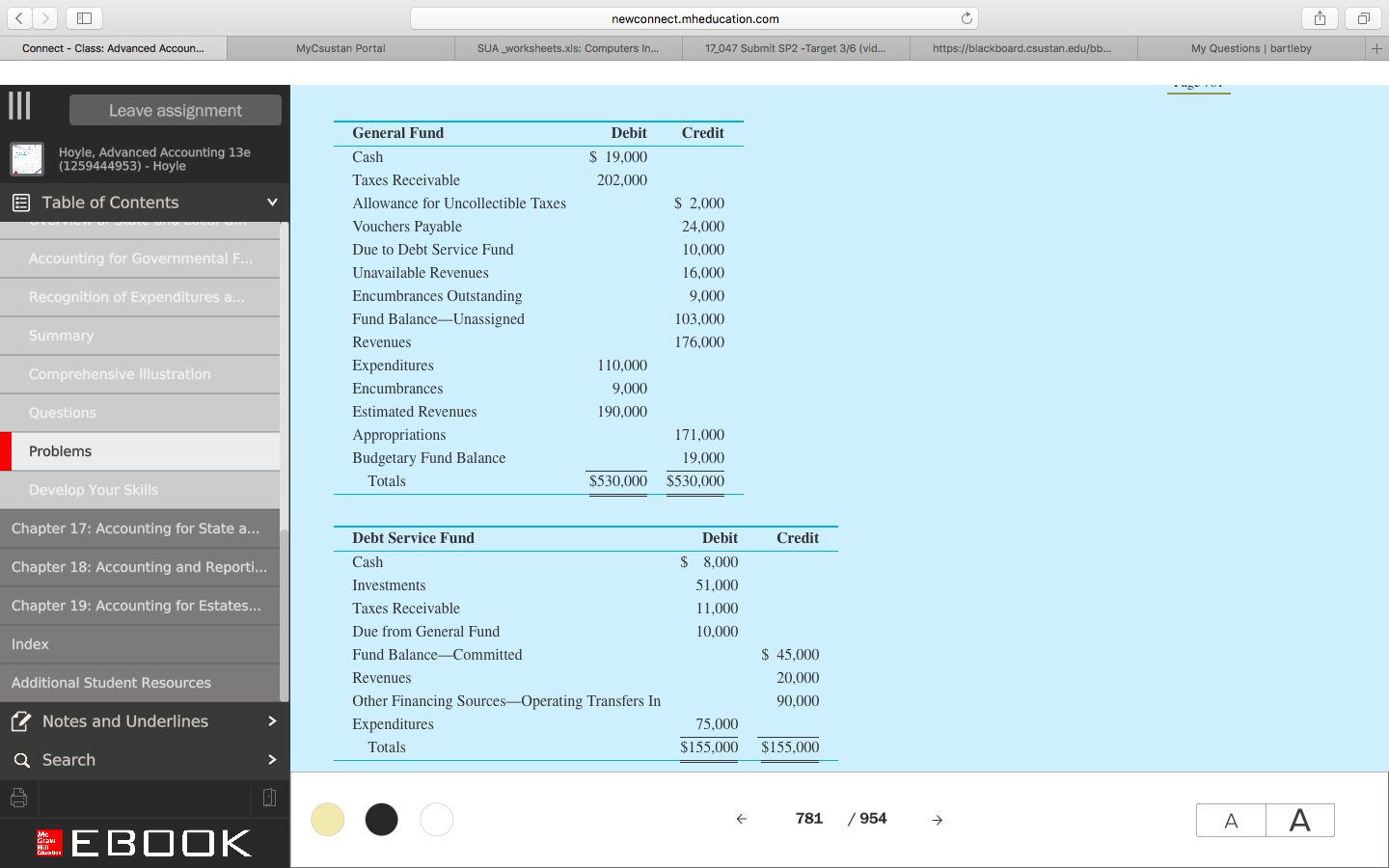
Task: Leave the assignment
Action: [x=176, y=110]
